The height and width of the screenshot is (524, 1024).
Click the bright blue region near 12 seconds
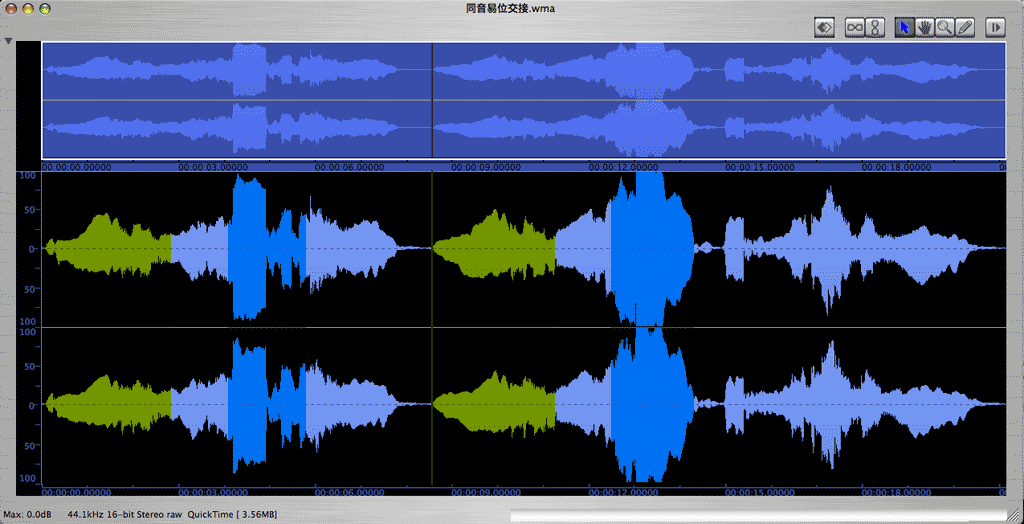click(x=650, y=250)
